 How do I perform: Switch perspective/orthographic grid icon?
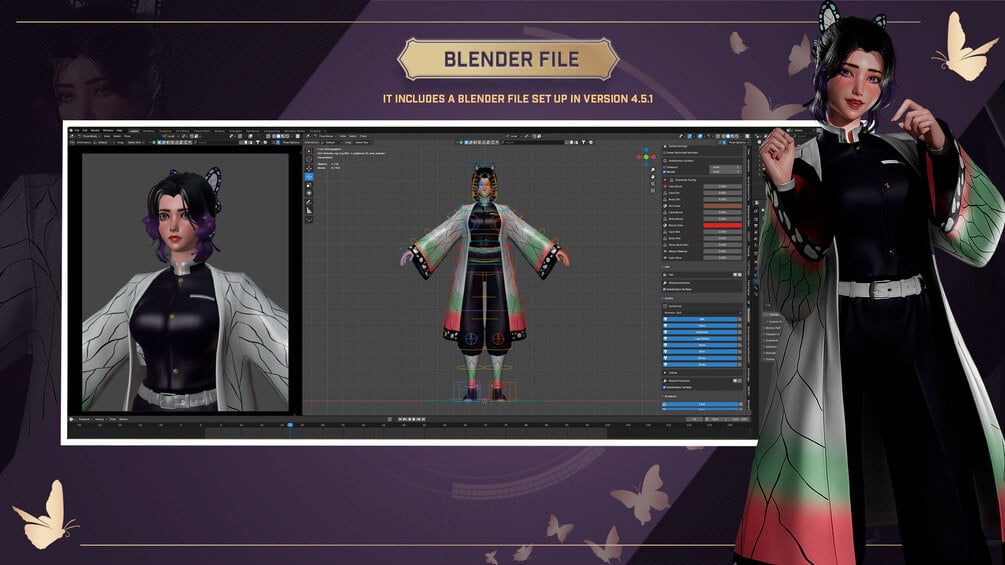pyautogui.click(x=652, y=190)
